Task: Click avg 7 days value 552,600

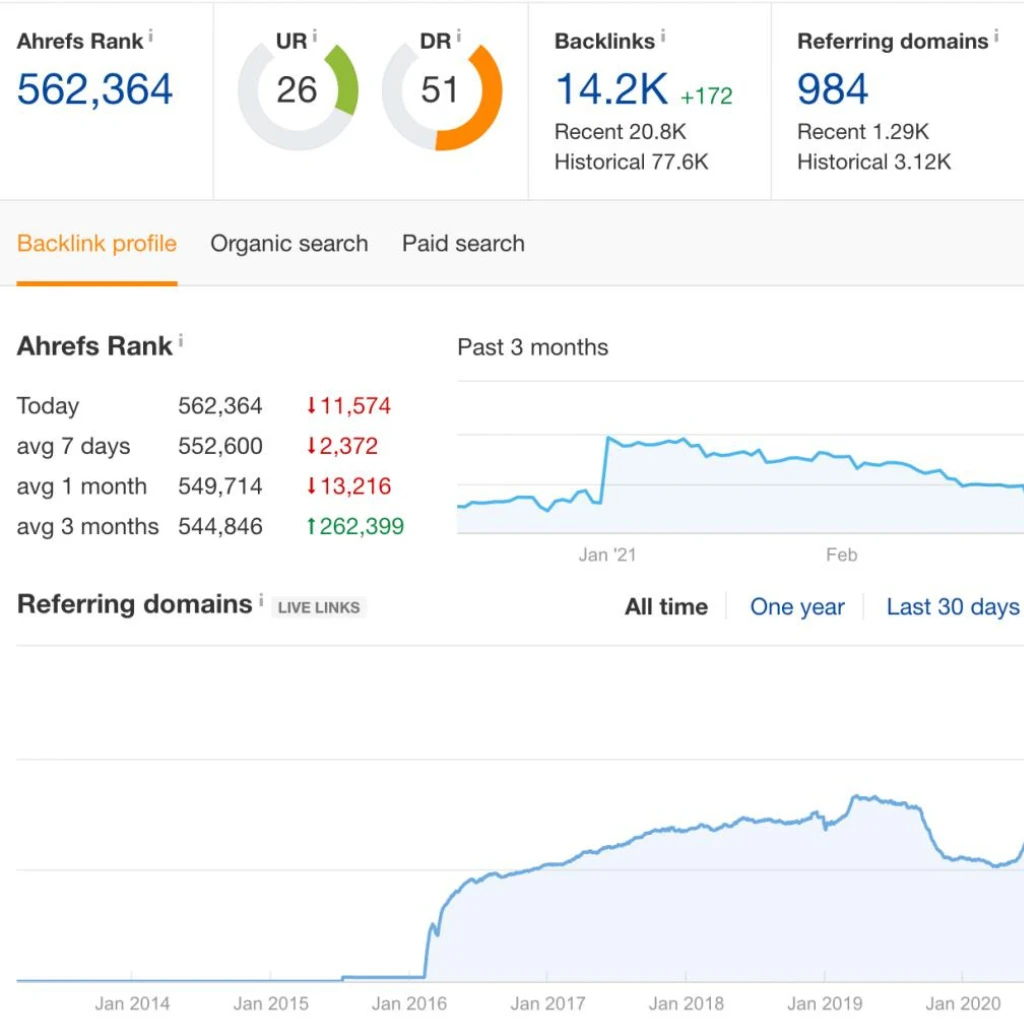Action: click(220, 446)
